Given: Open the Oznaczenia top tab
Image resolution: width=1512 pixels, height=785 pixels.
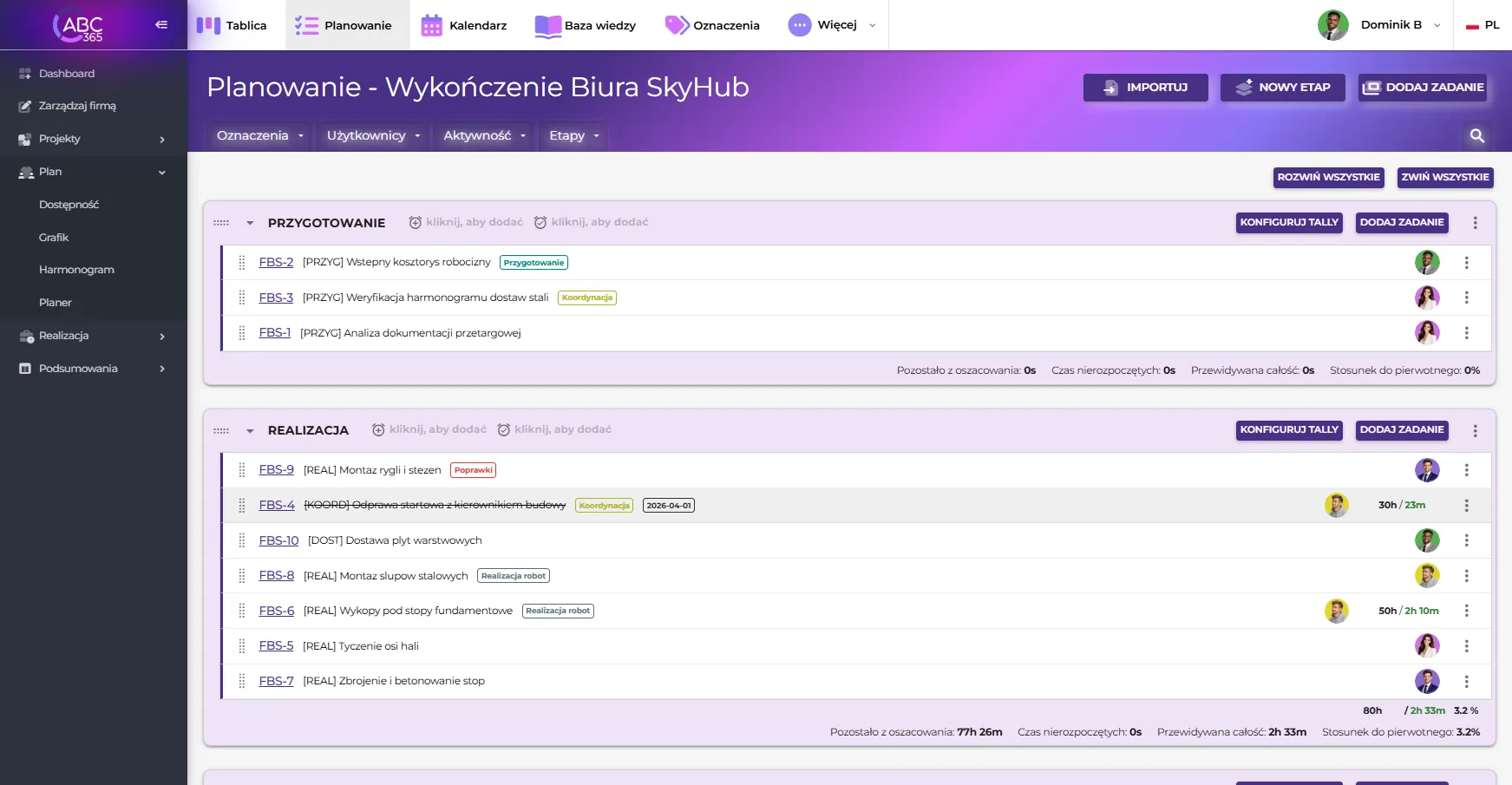Looking at the screenshot, I should click(x=712, y=25).
